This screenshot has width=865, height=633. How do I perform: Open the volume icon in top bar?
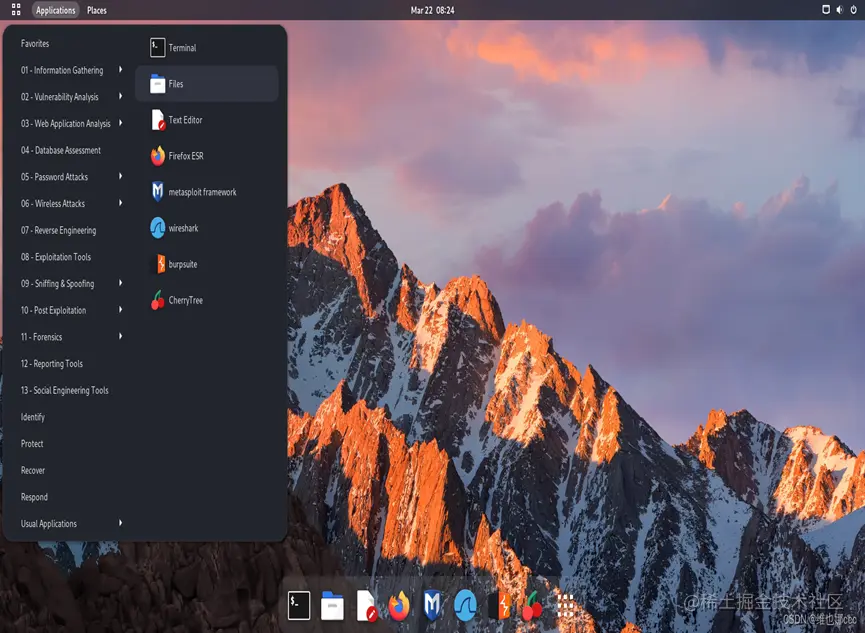(x=840, y=9)
